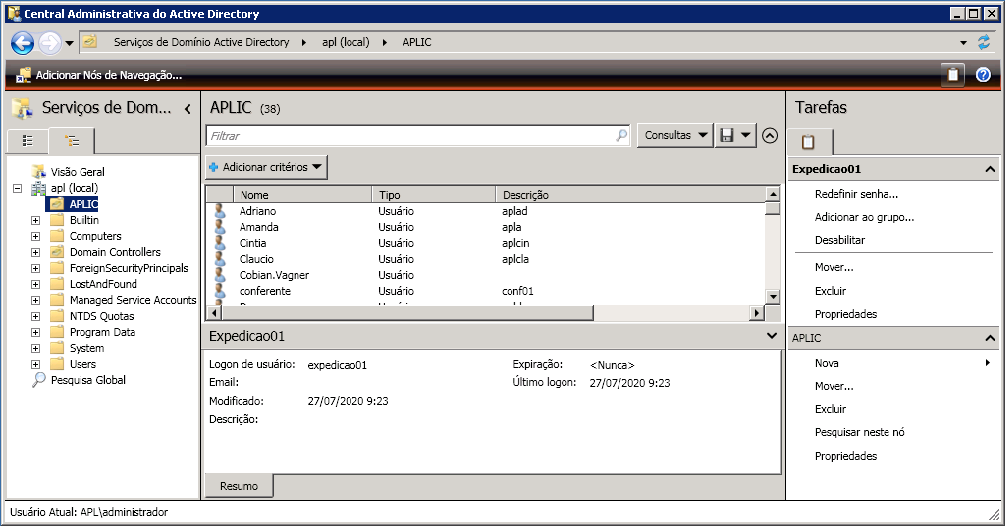Click the user icon beside Amanda
Screen dimensions: 1005x526
click(220, 227)
